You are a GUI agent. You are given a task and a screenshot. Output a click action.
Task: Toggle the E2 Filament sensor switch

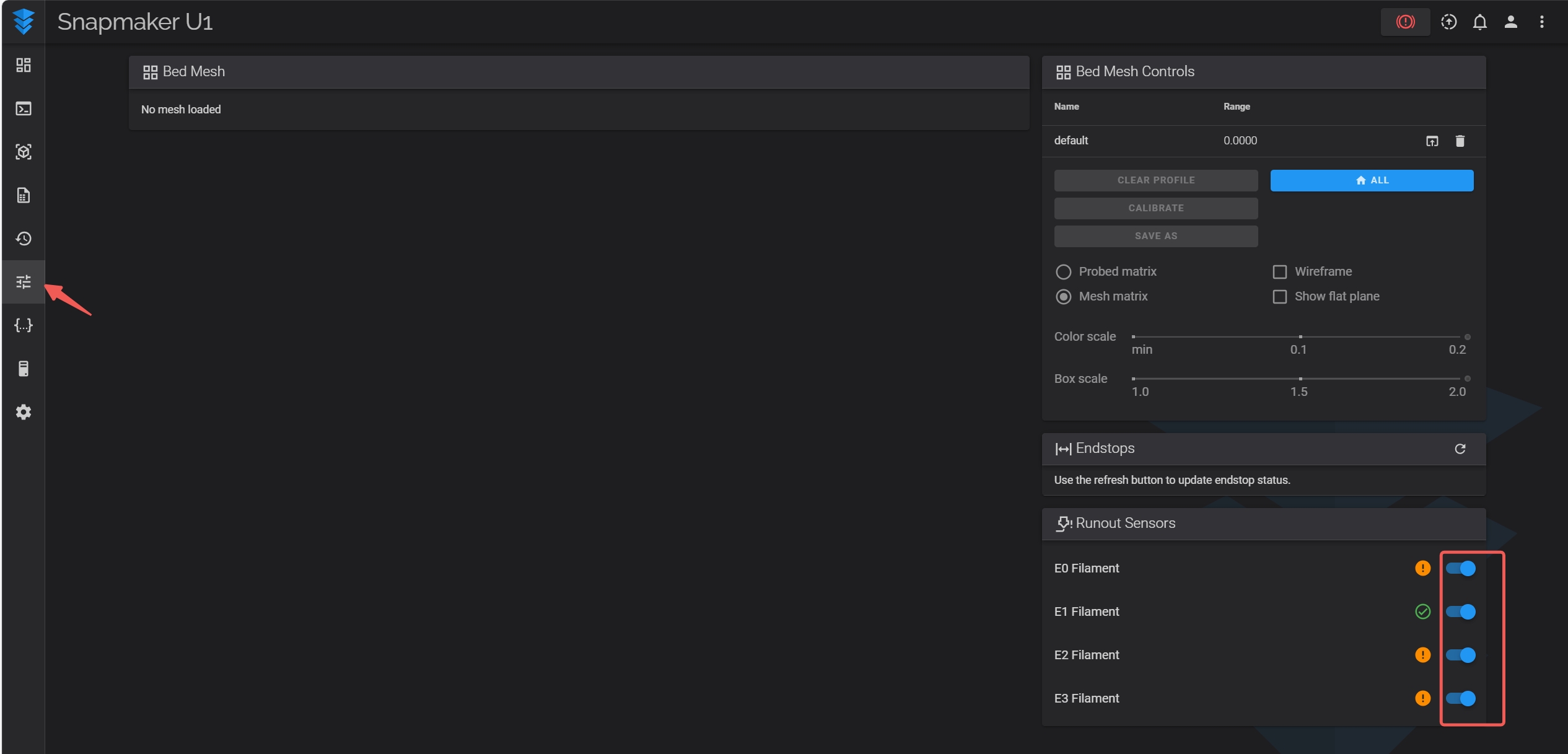(1461, 655)
